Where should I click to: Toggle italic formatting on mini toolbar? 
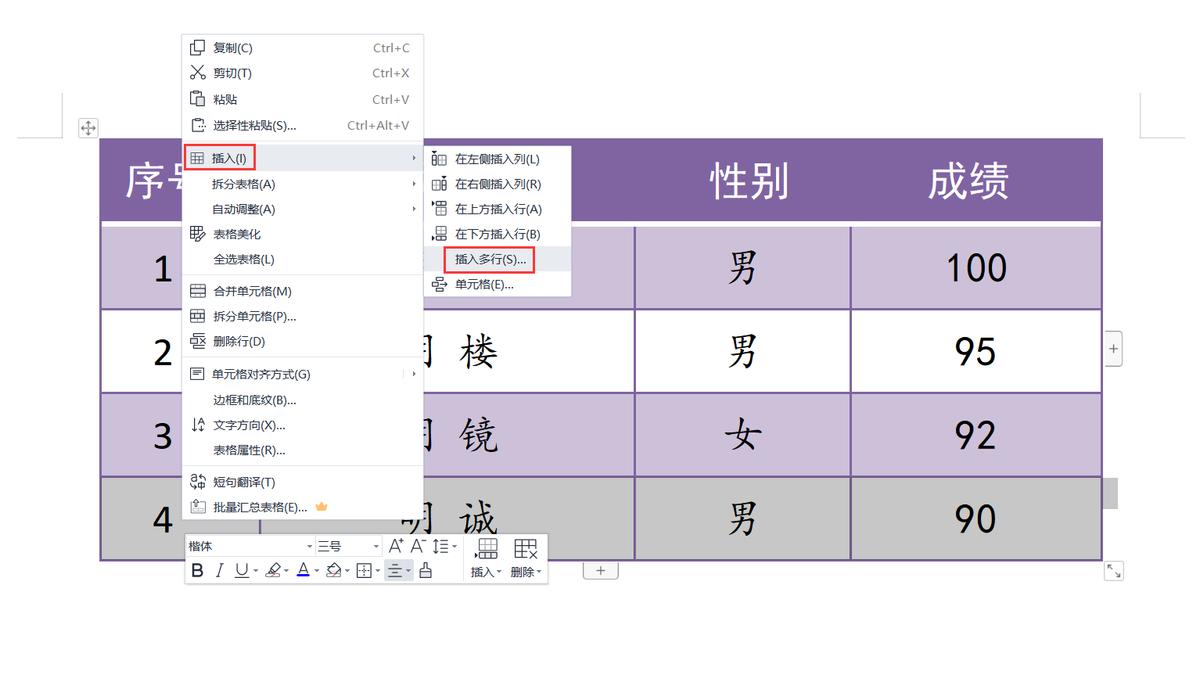pos(219,570)
